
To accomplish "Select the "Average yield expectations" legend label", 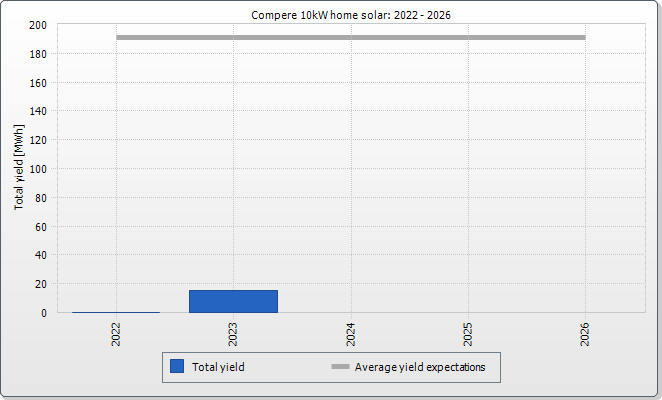I will (x=420, y=367).
